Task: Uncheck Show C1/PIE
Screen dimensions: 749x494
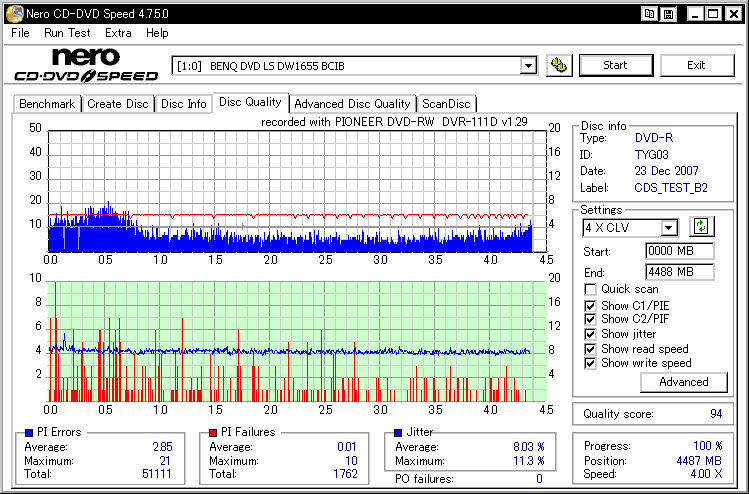Action: tap(590, 306)
